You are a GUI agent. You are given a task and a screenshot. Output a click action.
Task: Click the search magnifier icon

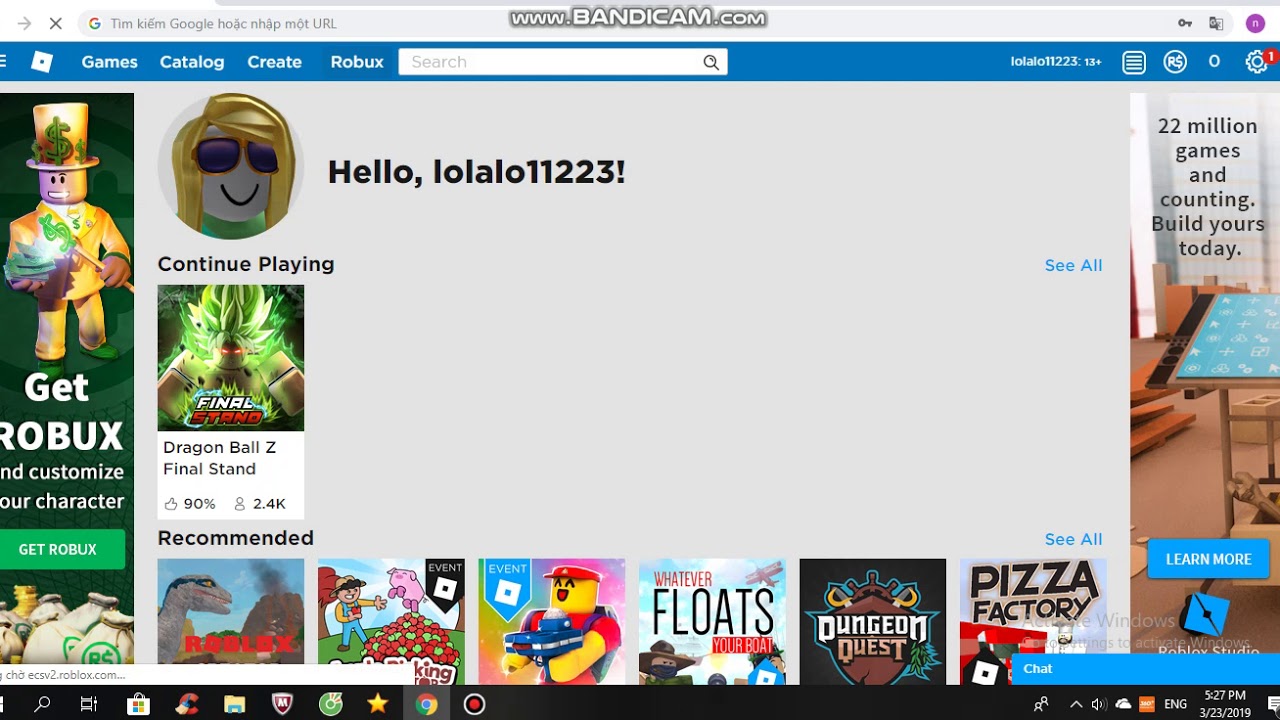pos(711,62)
